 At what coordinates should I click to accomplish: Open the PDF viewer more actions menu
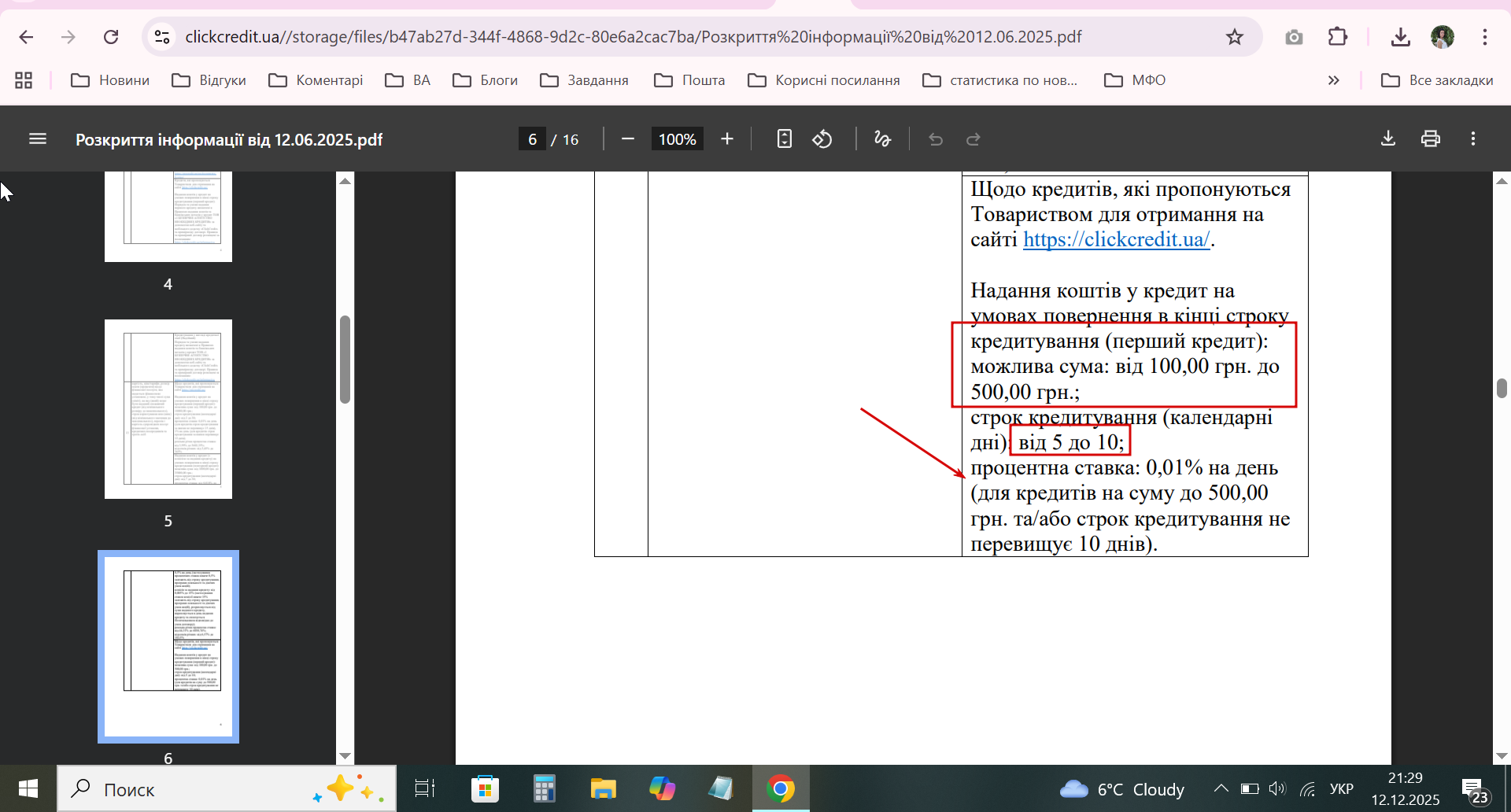coord(1473,139)
